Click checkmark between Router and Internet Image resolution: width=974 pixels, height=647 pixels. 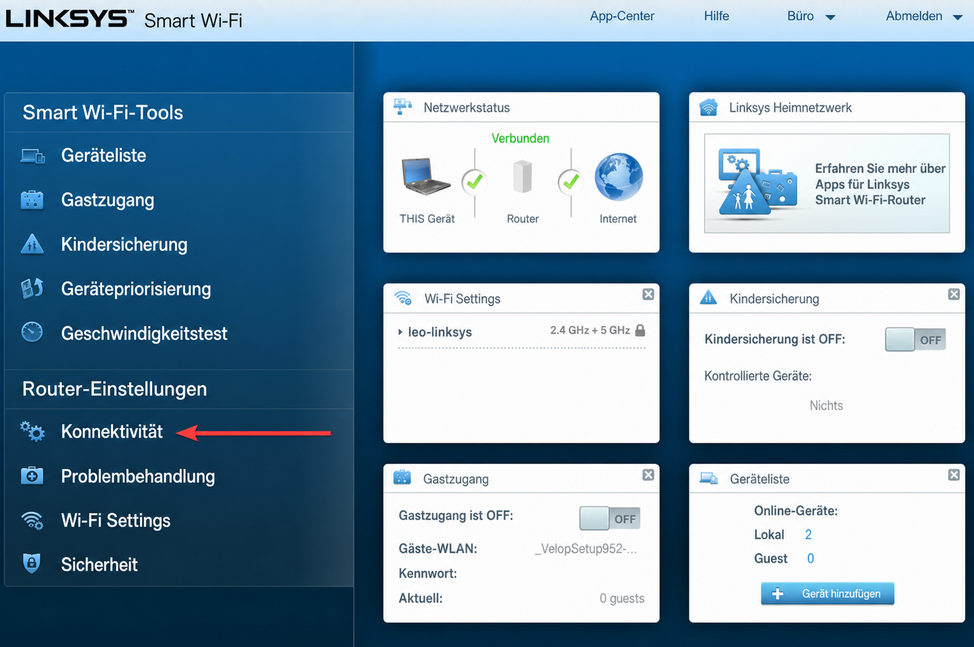[570, 181]
